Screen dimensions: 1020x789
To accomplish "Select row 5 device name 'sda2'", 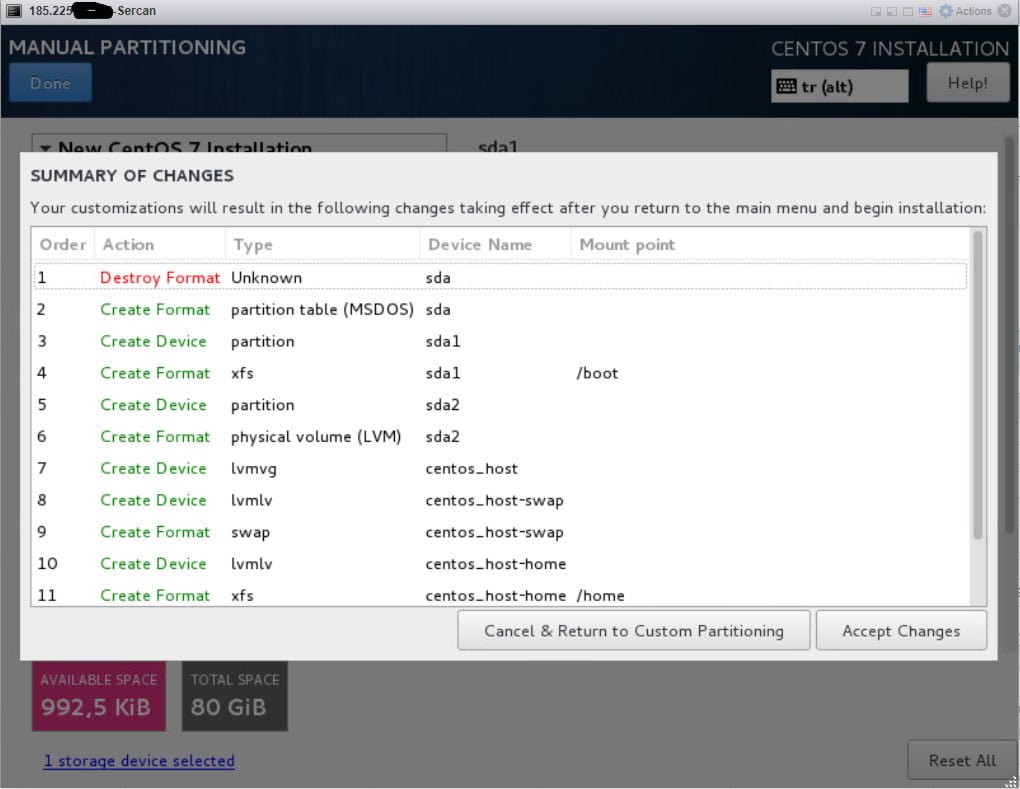I will [x=442, y=405].
